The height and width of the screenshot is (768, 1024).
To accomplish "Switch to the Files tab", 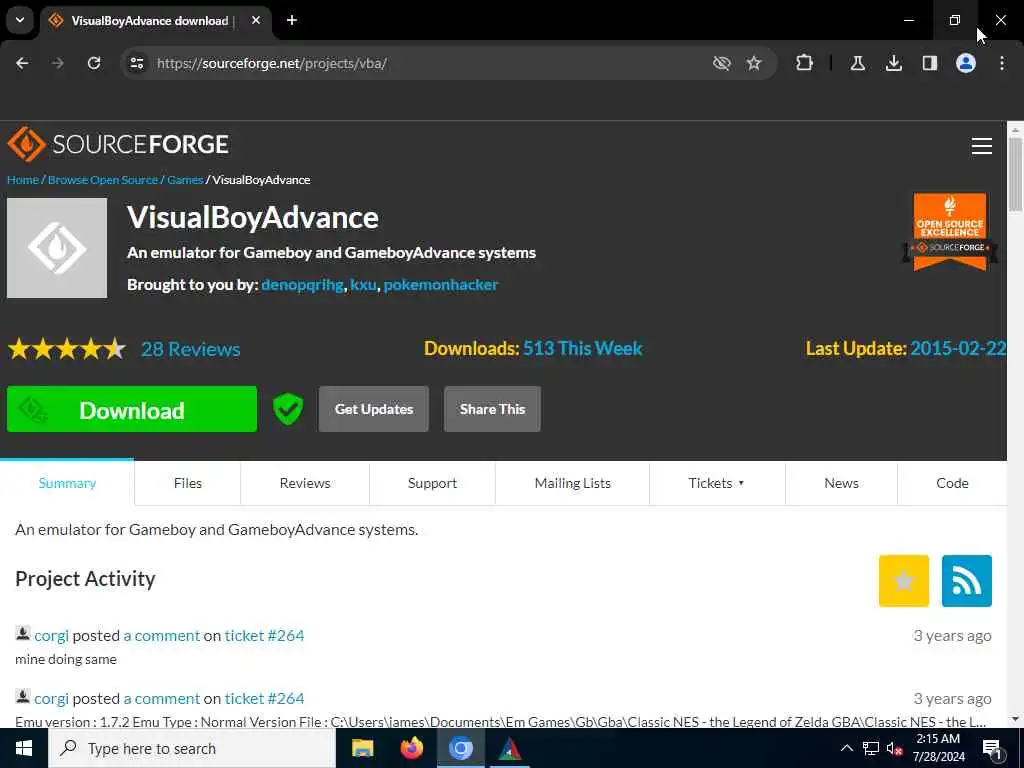I will click(187, 483).
